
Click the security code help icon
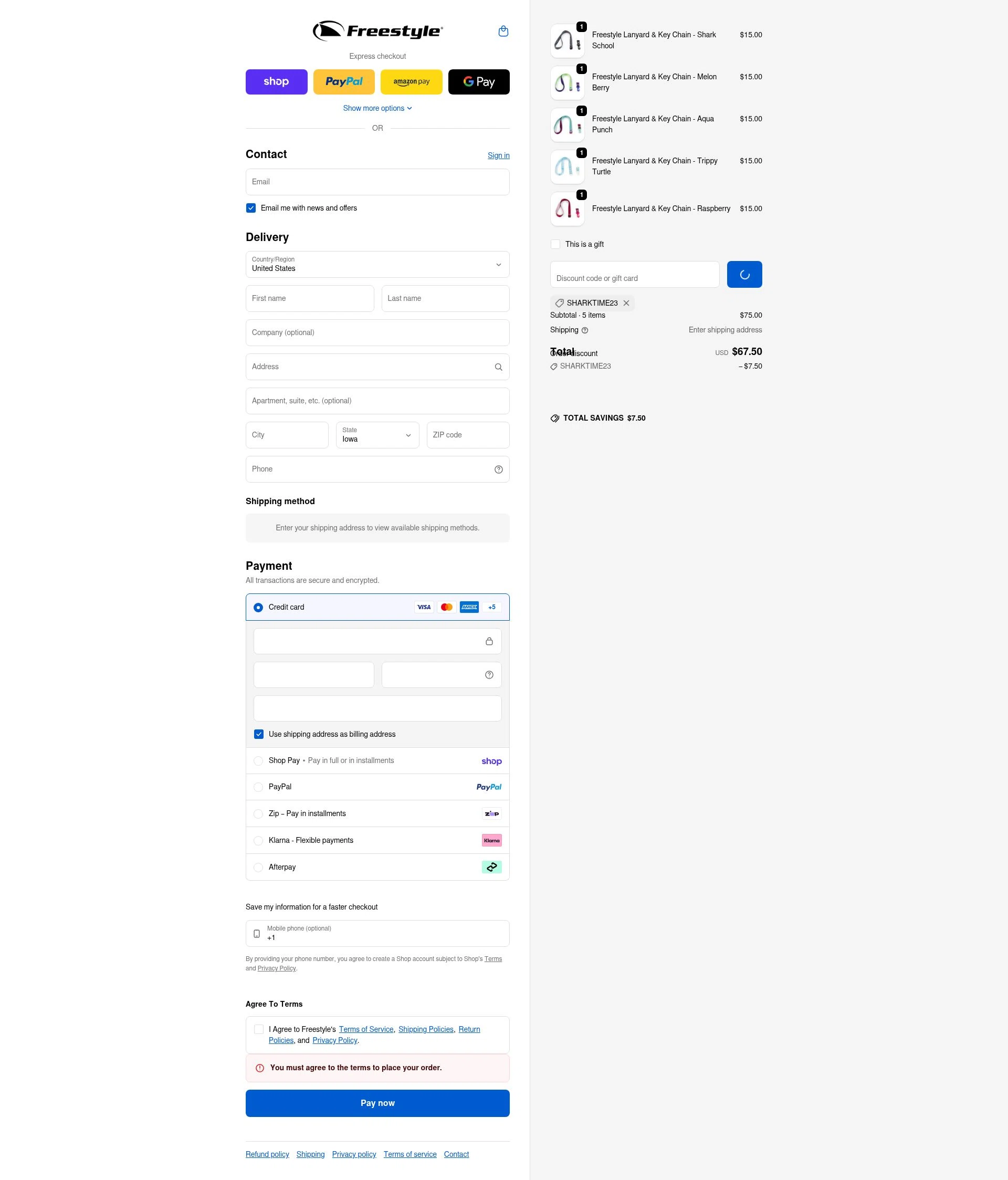(x=489, y=674)
